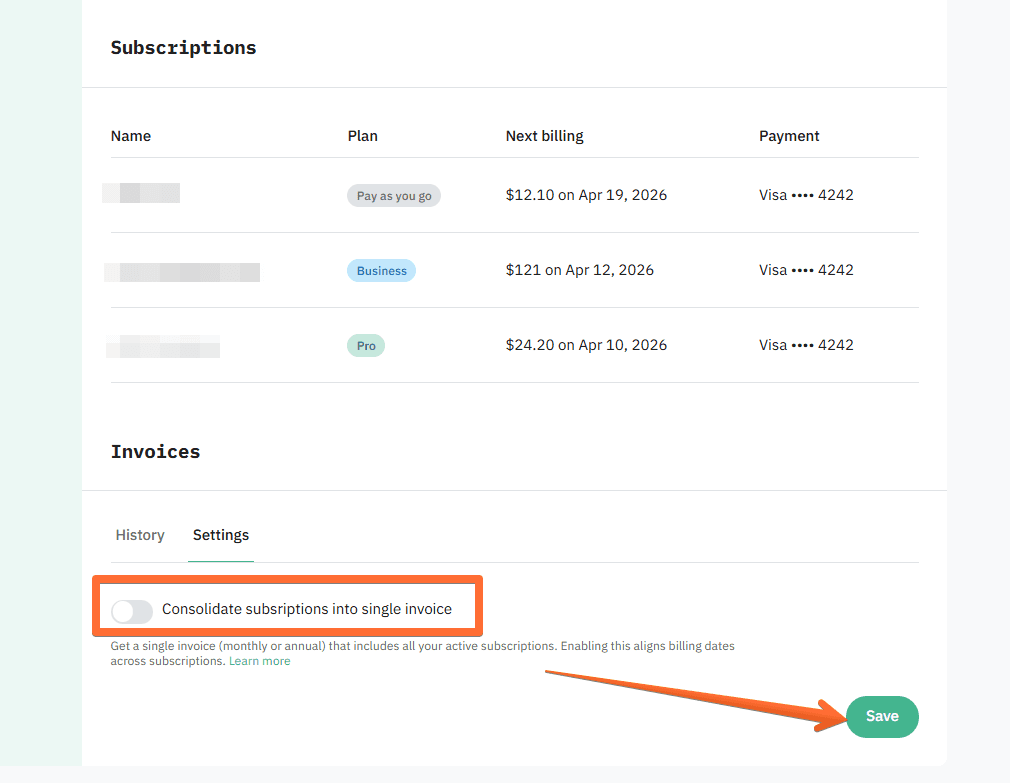Click the Pro plan badge
1010x783 pixels.
pos(365,345)
